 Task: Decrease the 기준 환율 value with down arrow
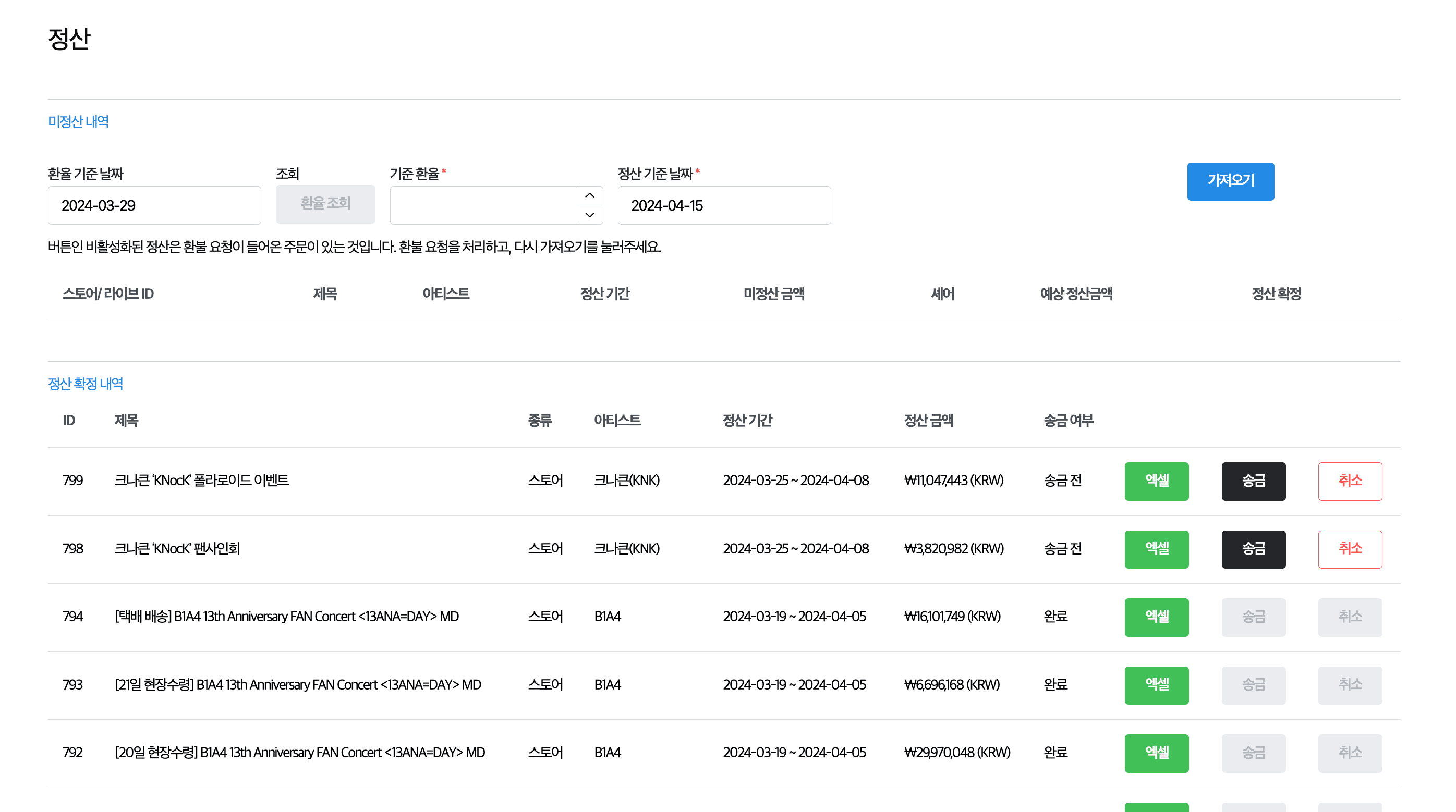point(589,215)
